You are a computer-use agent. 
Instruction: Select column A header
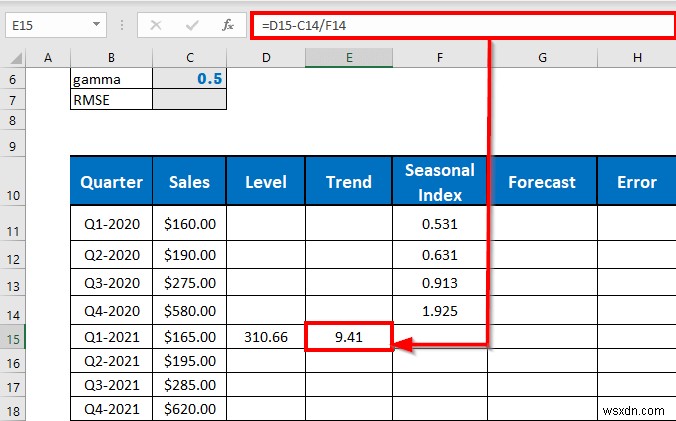48,57
